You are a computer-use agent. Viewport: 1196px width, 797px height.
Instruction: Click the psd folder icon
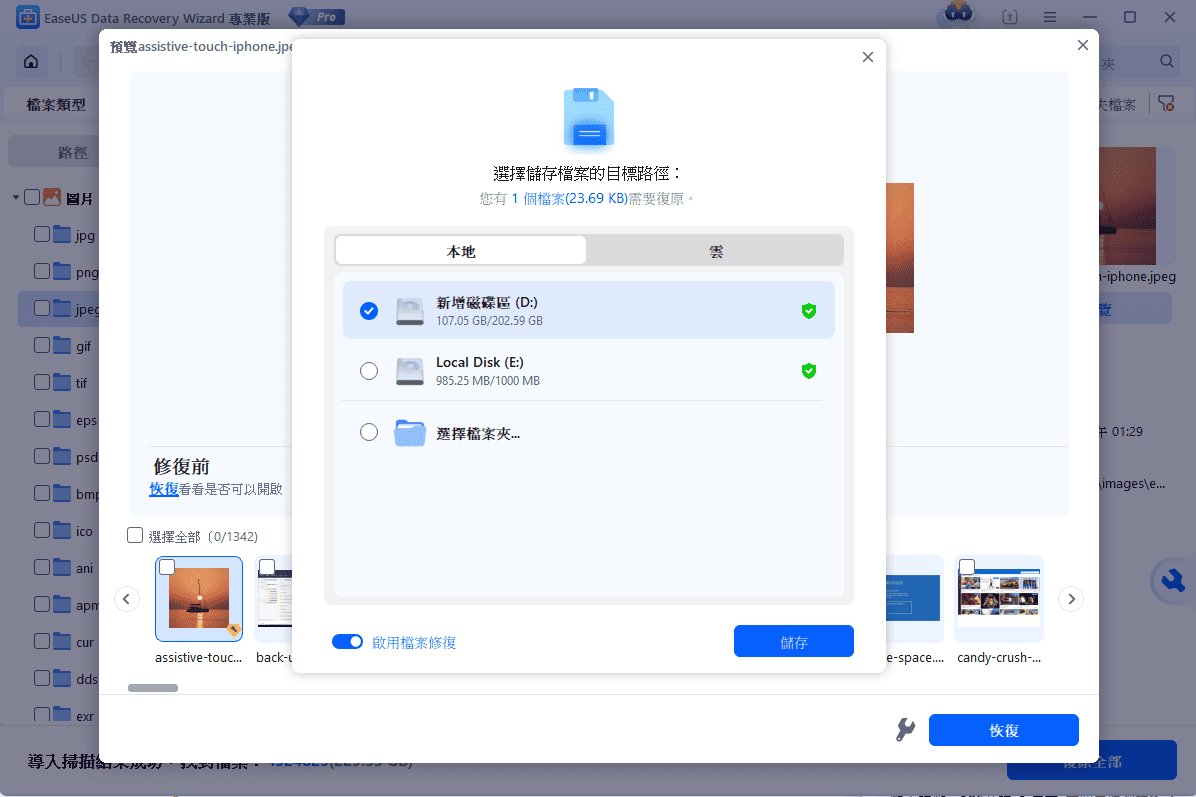(63, 456)
